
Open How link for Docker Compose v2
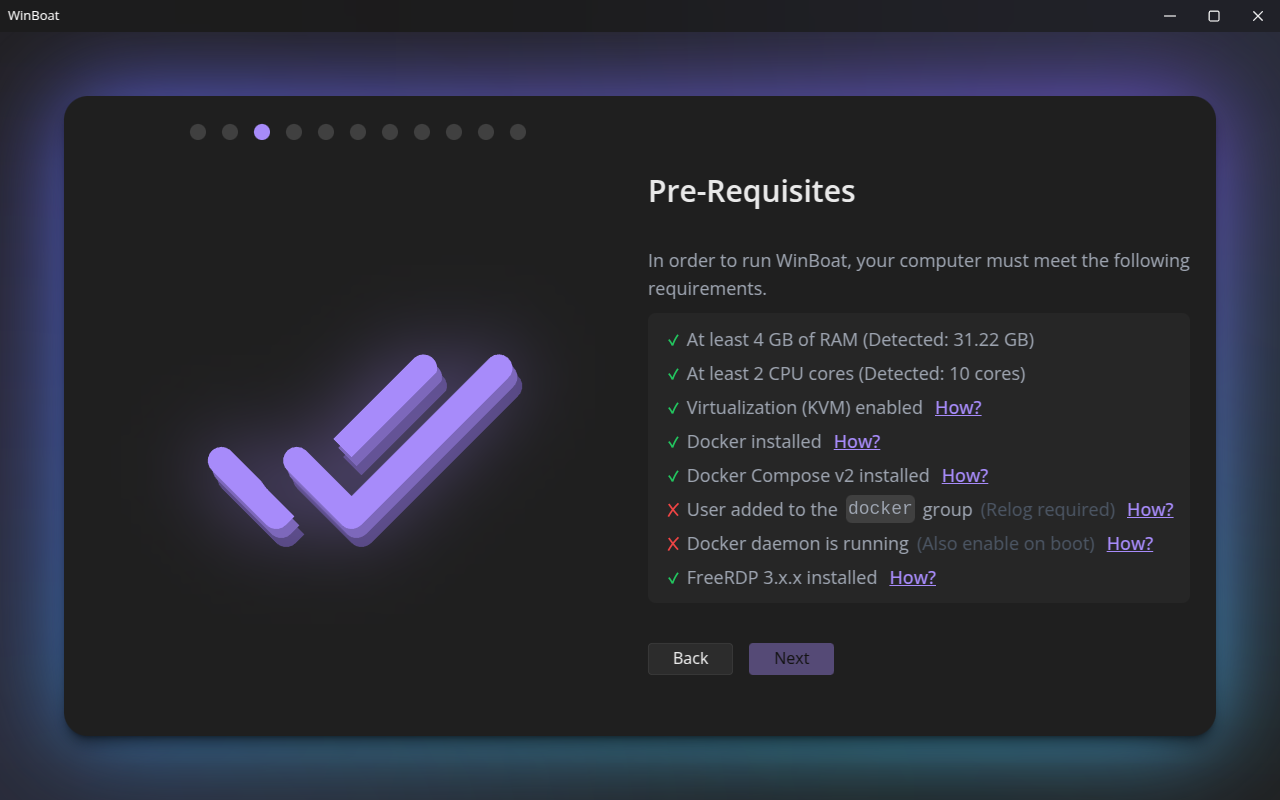tap(965, 475)
